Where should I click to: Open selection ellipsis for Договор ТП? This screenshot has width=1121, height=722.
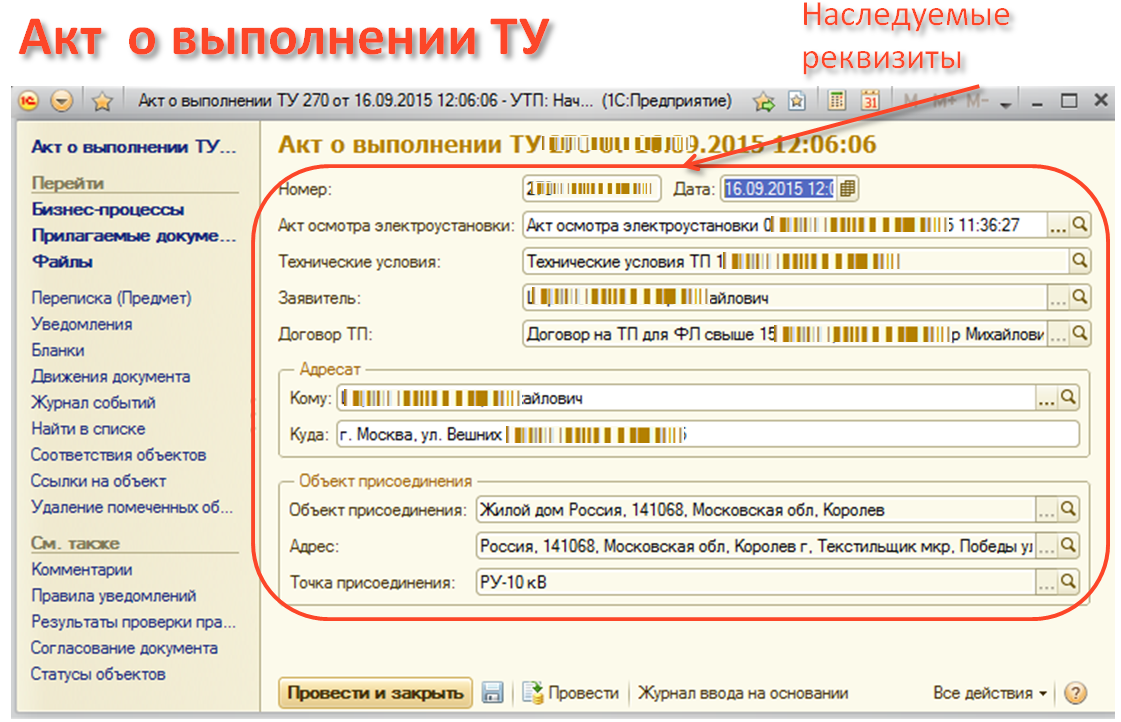[x=1057, y=334]
